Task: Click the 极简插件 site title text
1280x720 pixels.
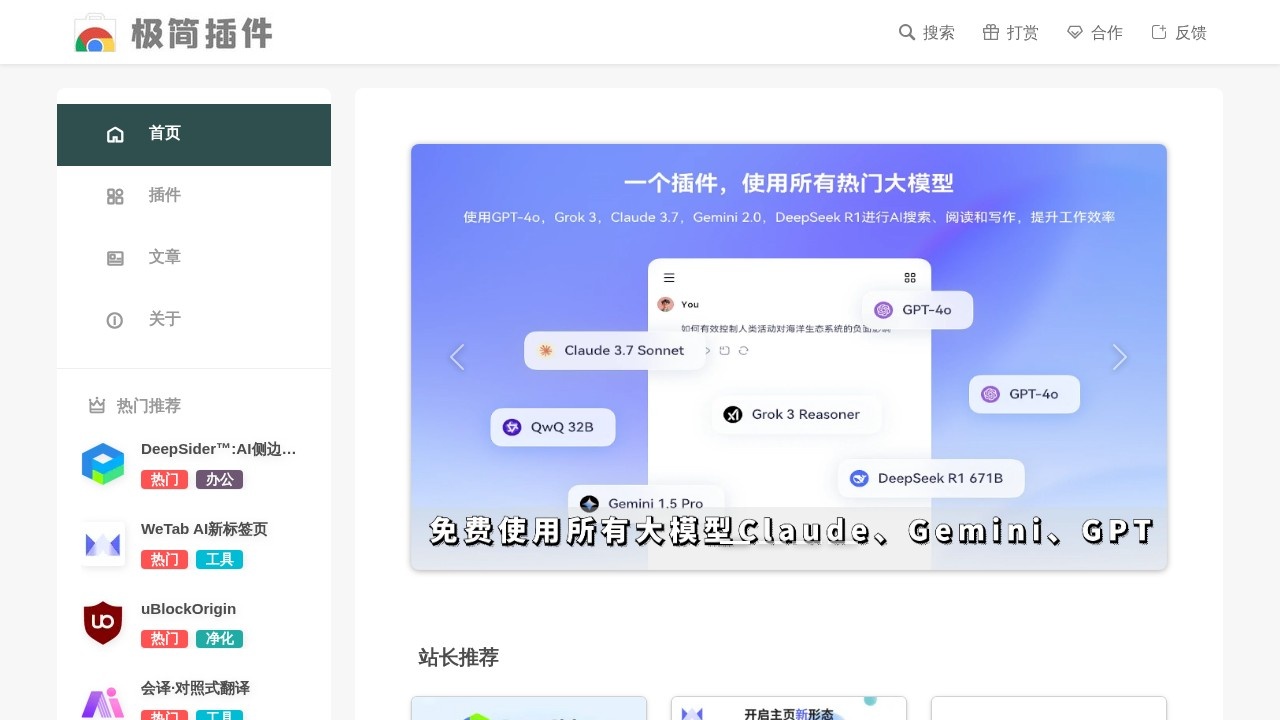Action: click(x=202, y=33)
